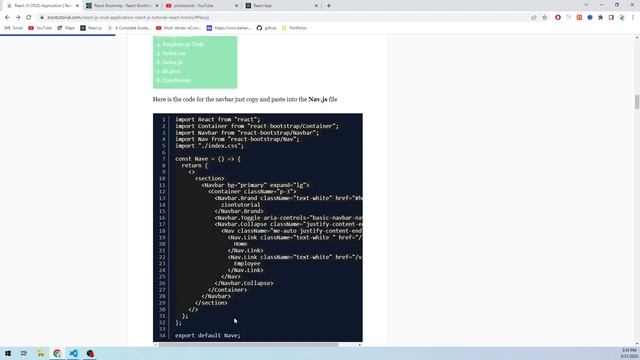This screenshot has width=640, height=360.
Task: Click code line 'export default Nave;'
Action: click(x=208, y=335)
